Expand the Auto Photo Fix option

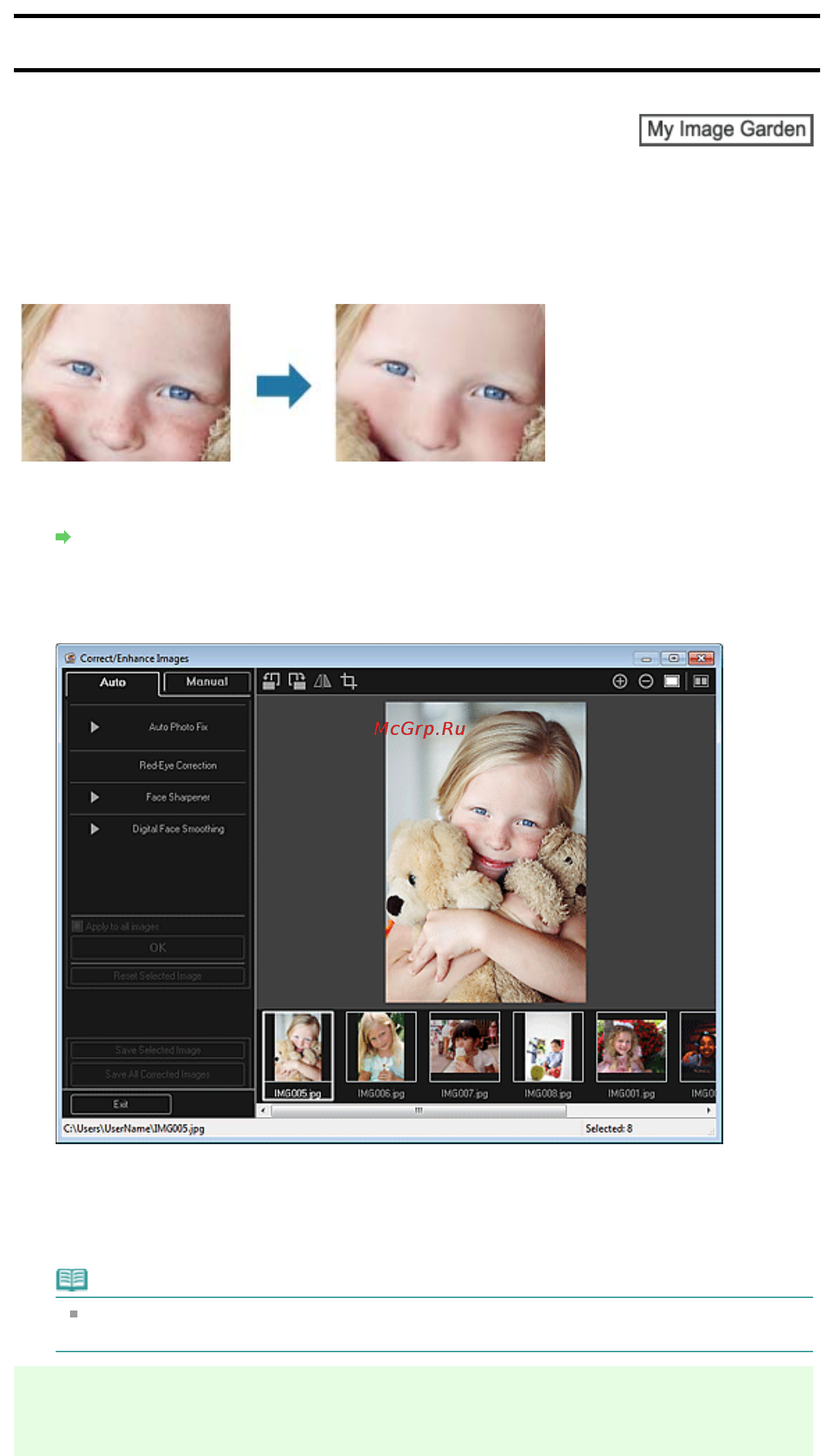(x=95, y=727)
